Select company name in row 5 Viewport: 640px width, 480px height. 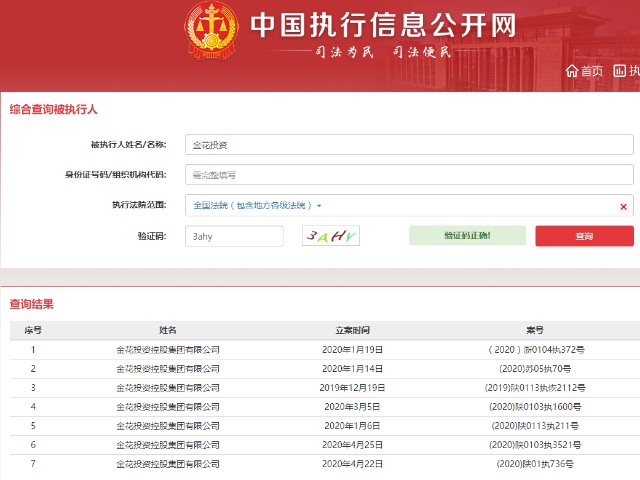click(x=168, y=426)
